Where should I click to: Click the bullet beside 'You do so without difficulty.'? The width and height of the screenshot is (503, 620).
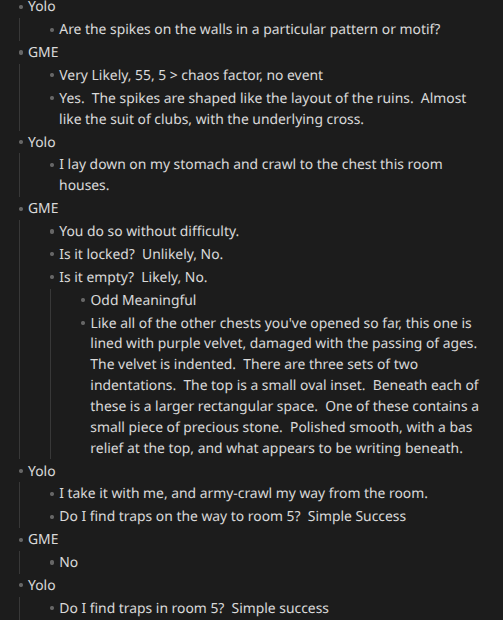(52, 232)
